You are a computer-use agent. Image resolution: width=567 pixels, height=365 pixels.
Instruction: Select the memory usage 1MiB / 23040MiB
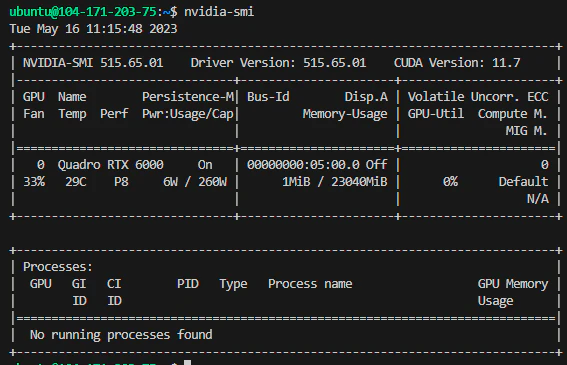(335, 182)
